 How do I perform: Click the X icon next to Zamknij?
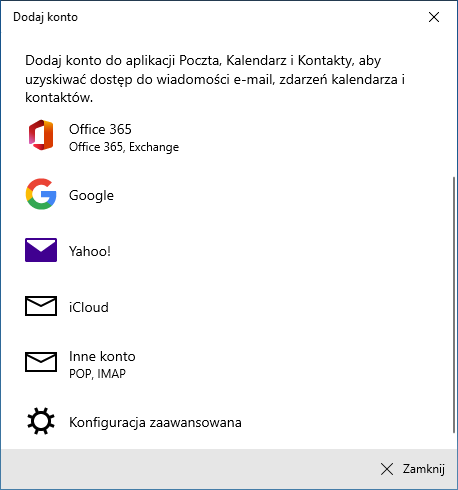387,469
